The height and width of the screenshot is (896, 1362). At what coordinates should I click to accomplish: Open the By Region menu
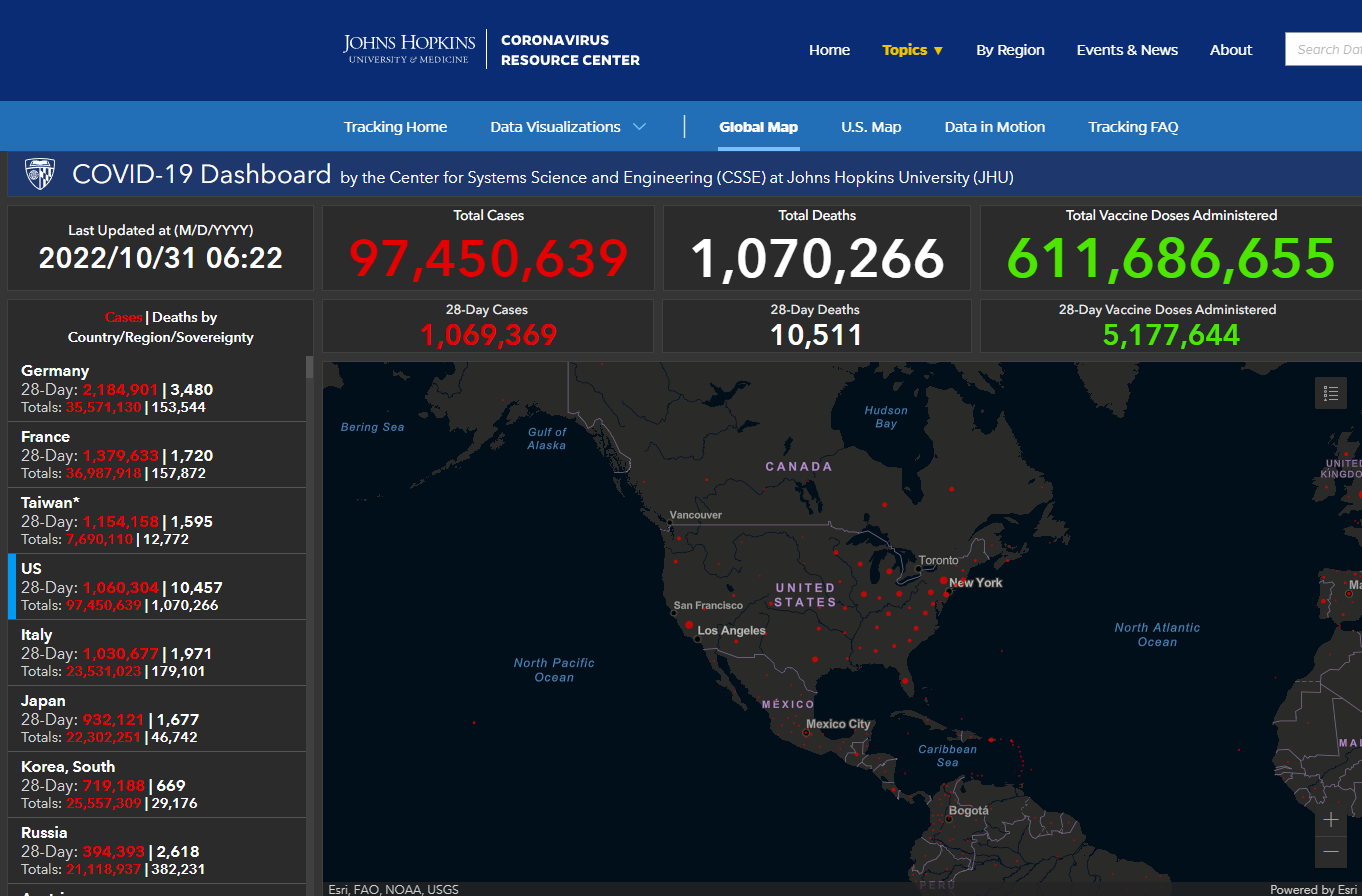tap(1010, 50)
